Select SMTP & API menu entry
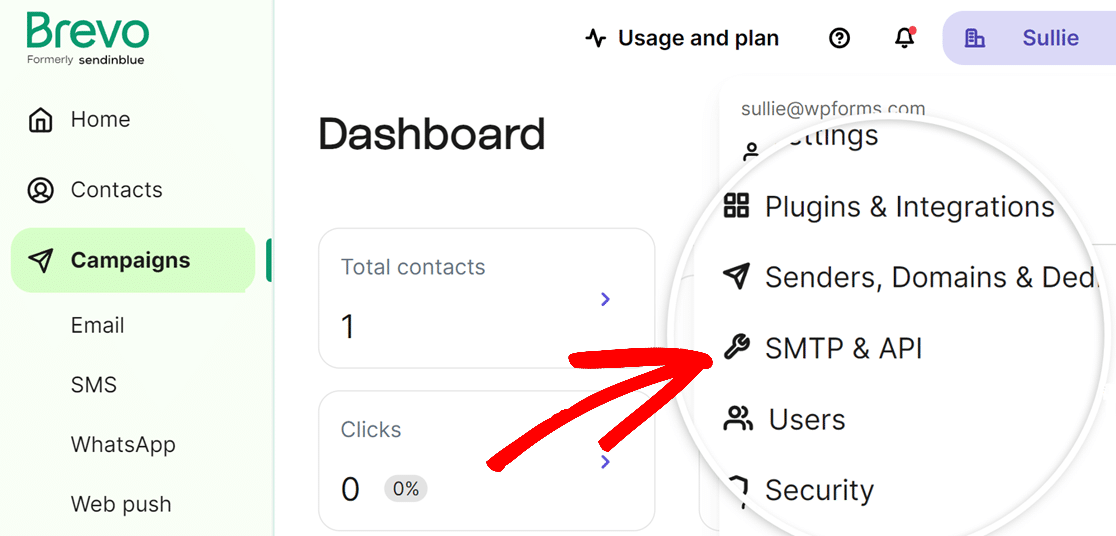Screen dimensions: 1116x536 coord(843,348)
